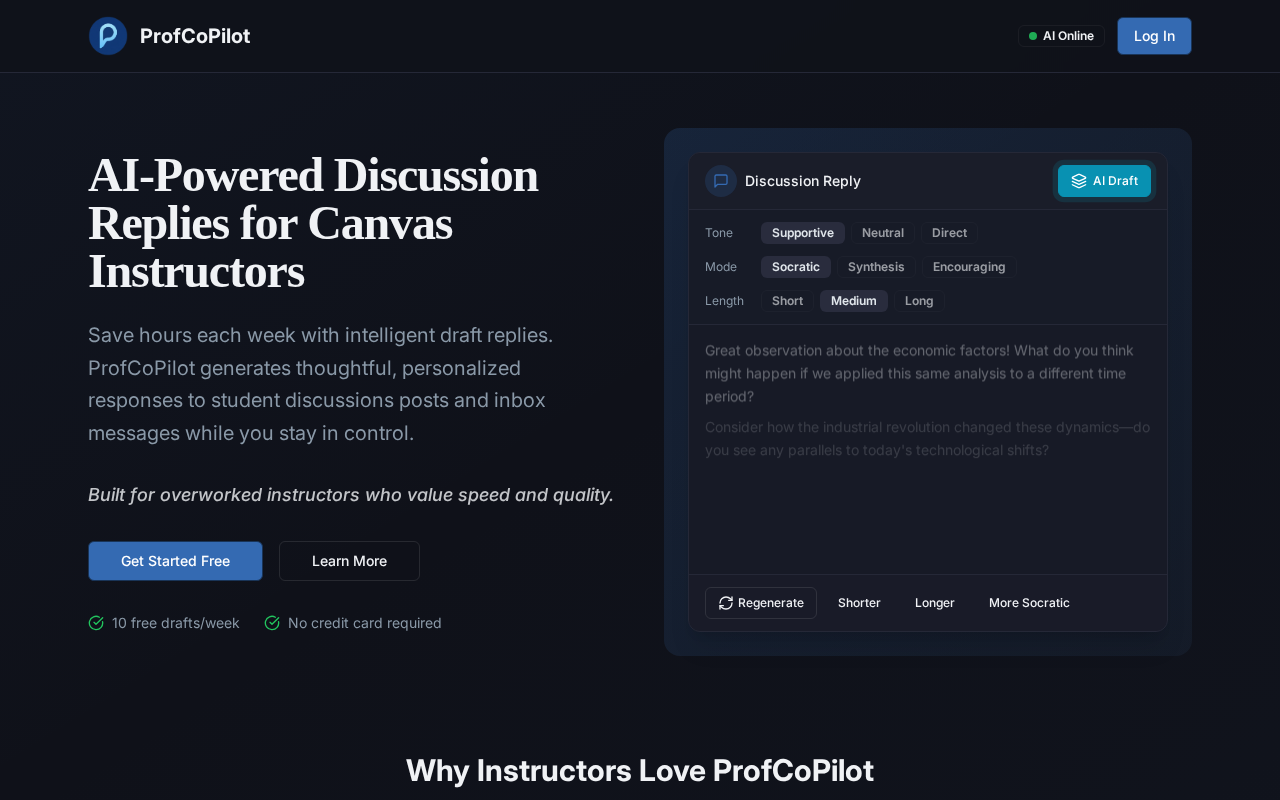The width and height of the screenshot is (1280, 800).
Task: Click the Discussion Reply panel title
Action: point(803,181)
